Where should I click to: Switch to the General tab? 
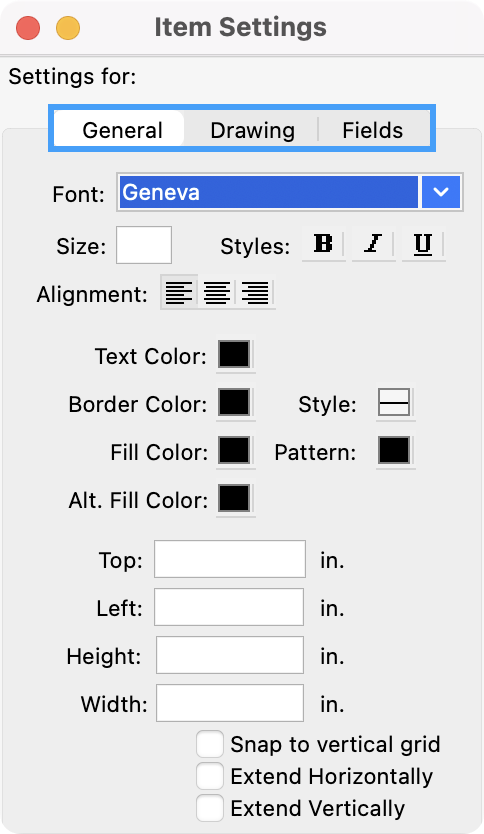[122, 130]
